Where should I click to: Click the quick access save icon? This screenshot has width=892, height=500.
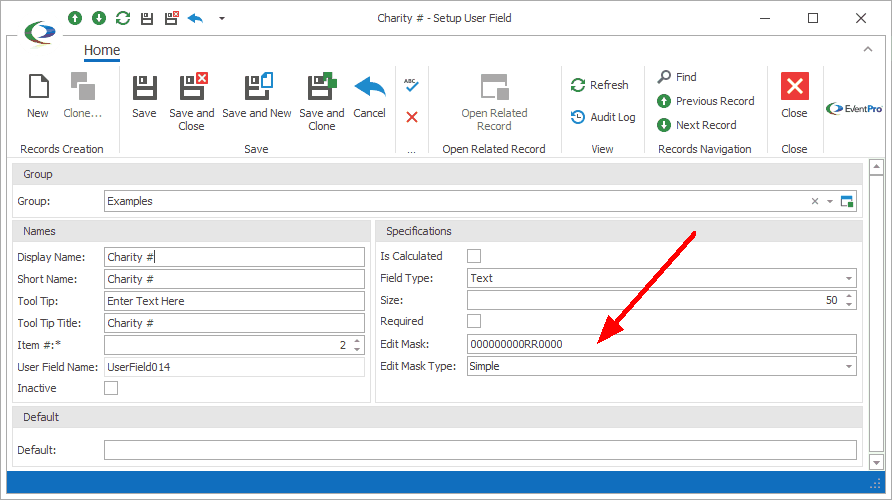pos(147,19)
